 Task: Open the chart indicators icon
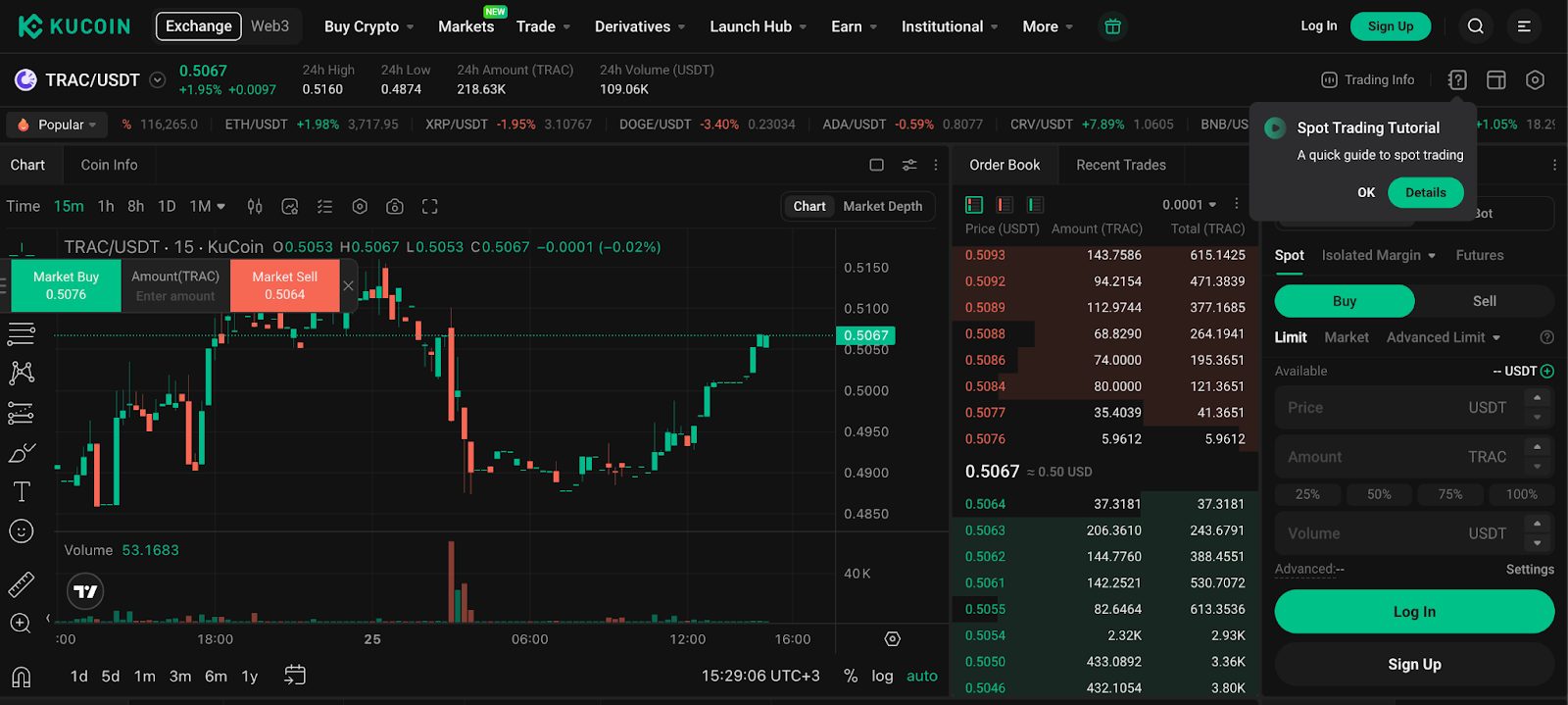click(x=290, y=206)
